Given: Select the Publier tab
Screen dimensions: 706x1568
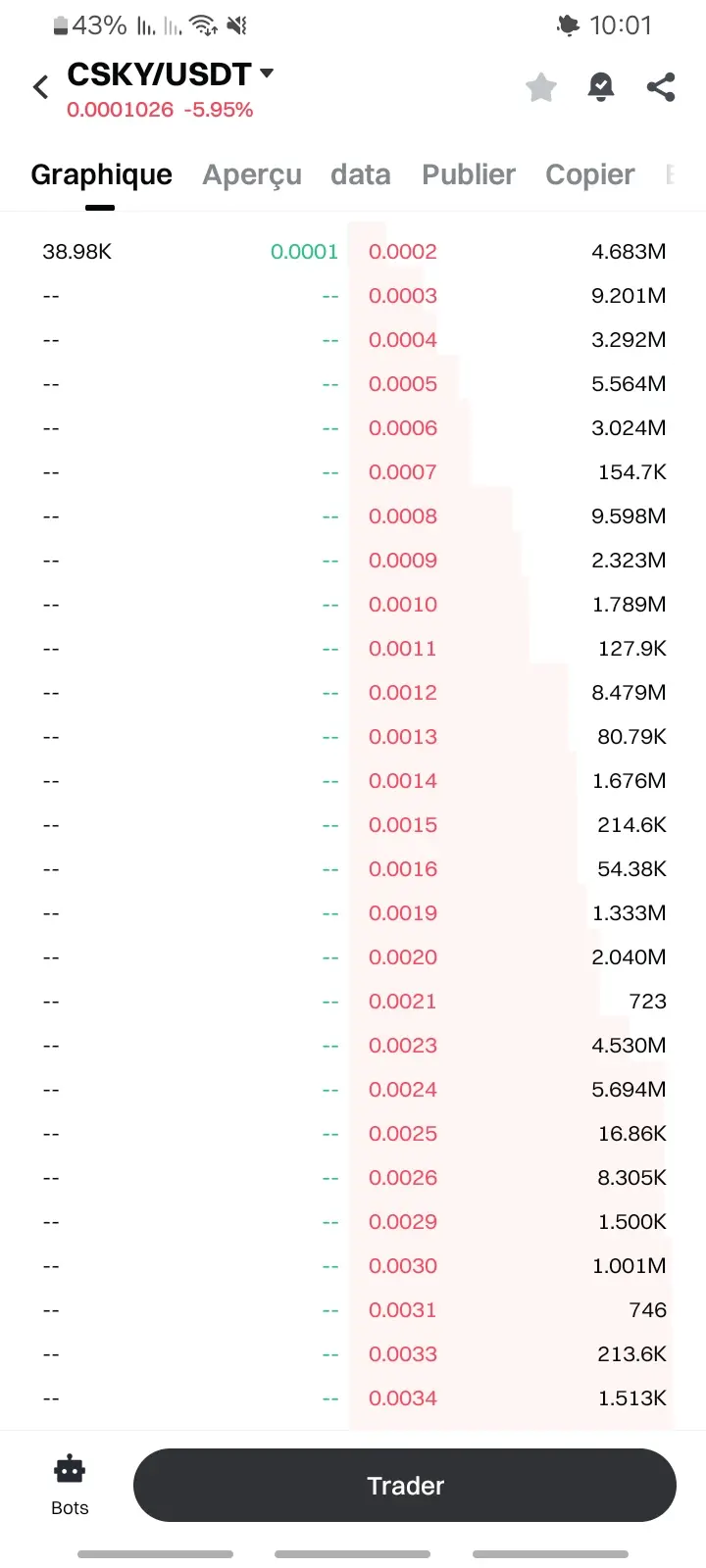Looking at the screenshot, I should [469, 174].
